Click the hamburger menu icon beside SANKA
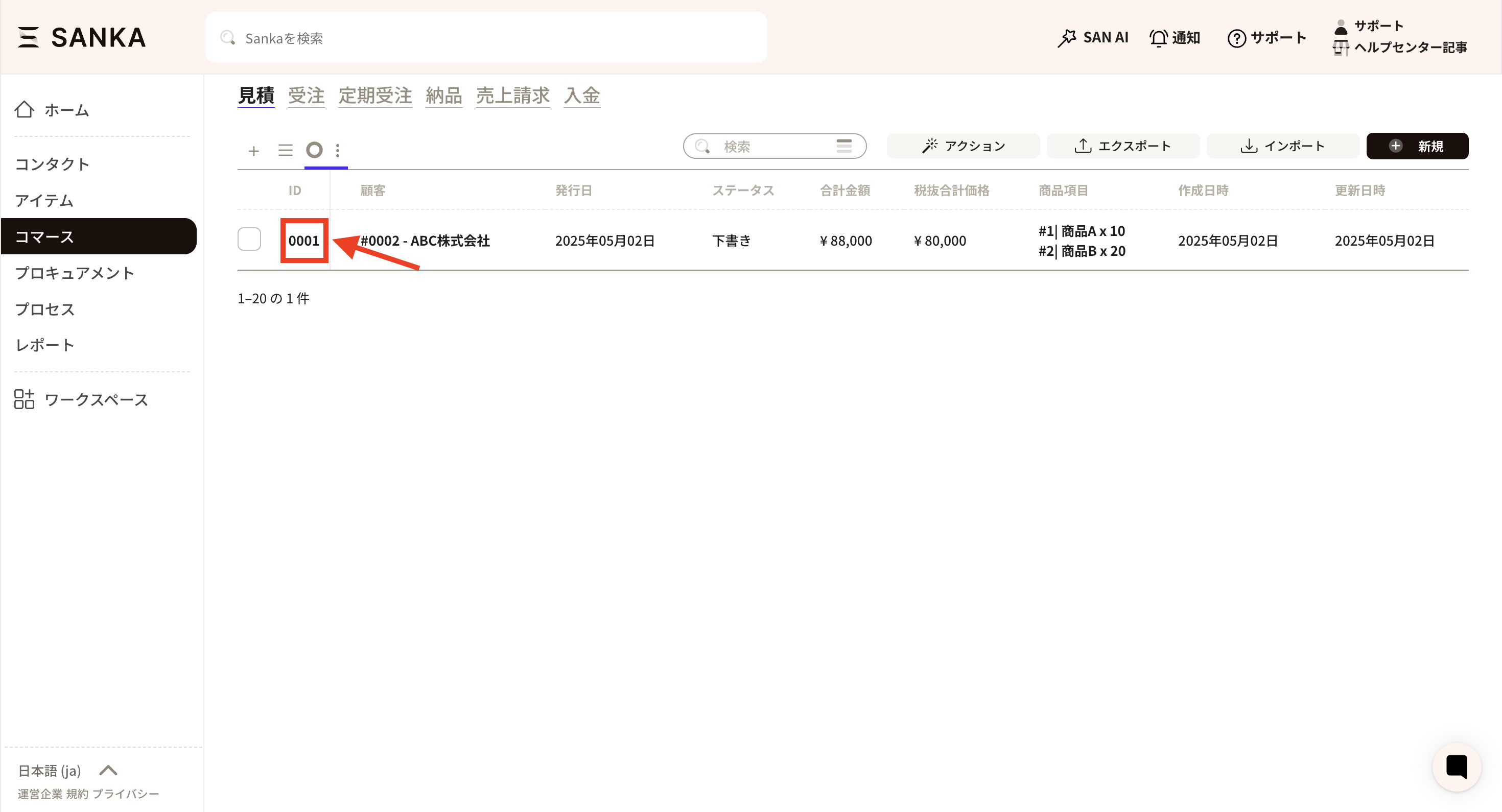The image size is (1502, 812). click(x=28, y=37)
